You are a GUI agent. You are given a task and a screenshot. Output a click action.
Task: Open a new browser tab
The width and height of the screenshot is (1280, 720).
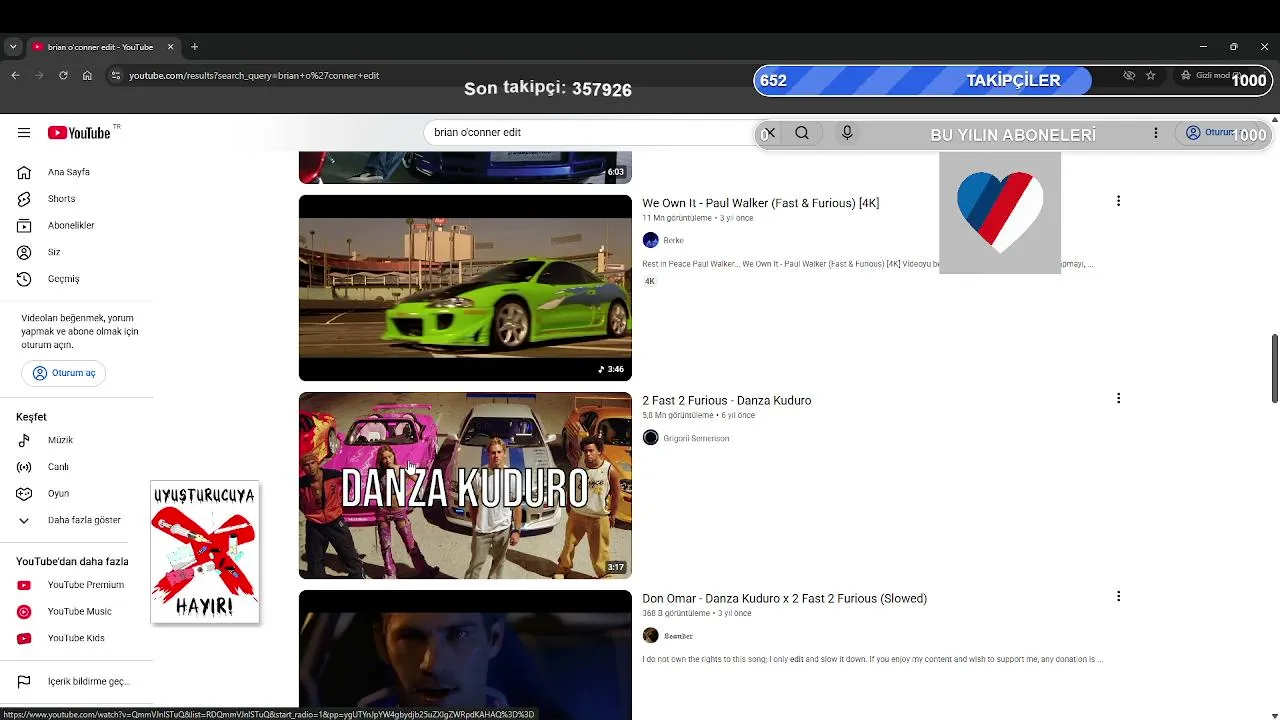click(x=194, y=47)
